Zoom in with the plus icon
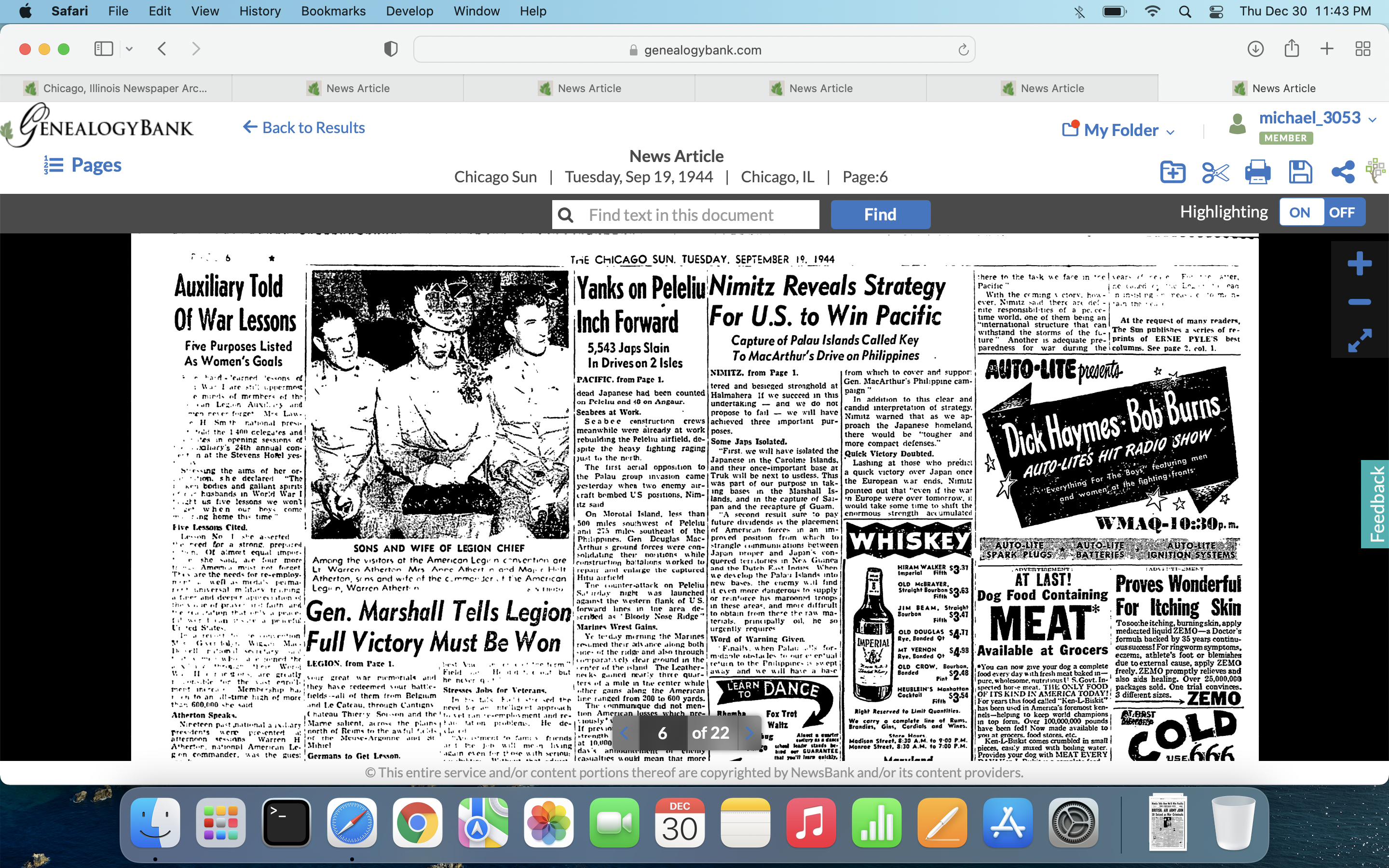Viewport: 1389px width, 868px height. [1359, 264]
